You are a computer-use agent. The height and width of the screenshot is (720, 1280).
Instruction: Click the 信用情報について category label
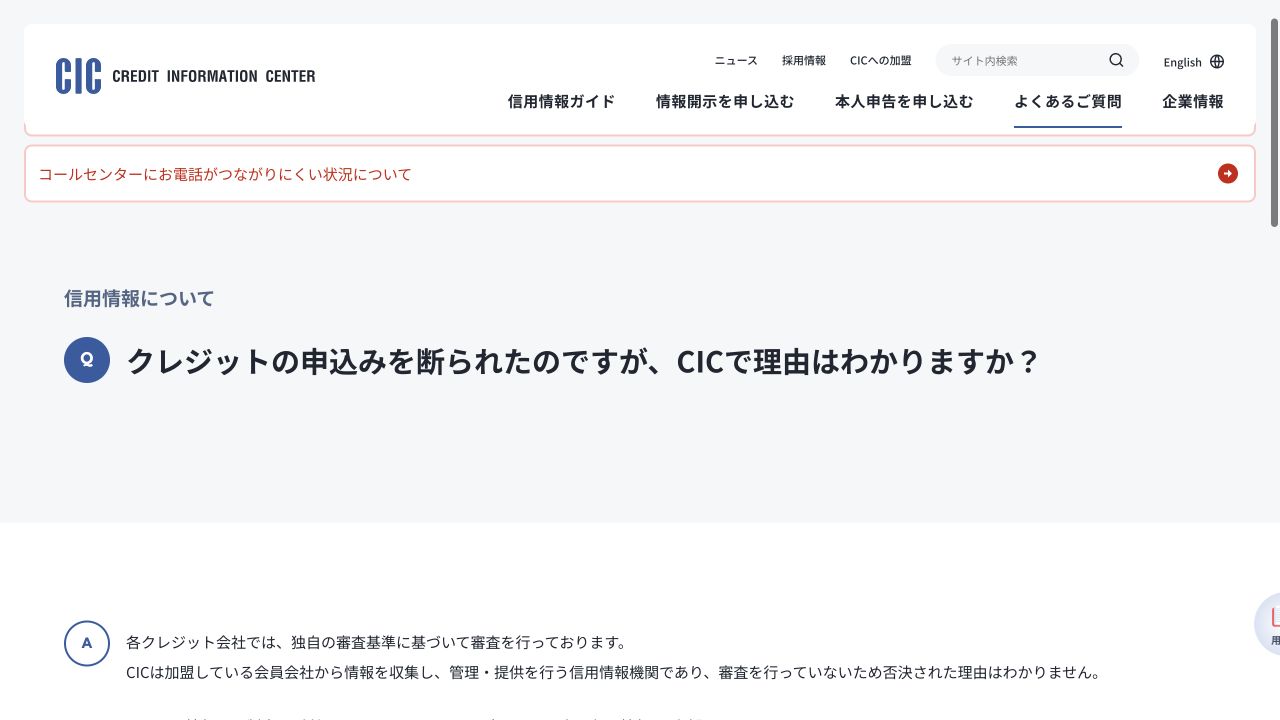point(139,298)
